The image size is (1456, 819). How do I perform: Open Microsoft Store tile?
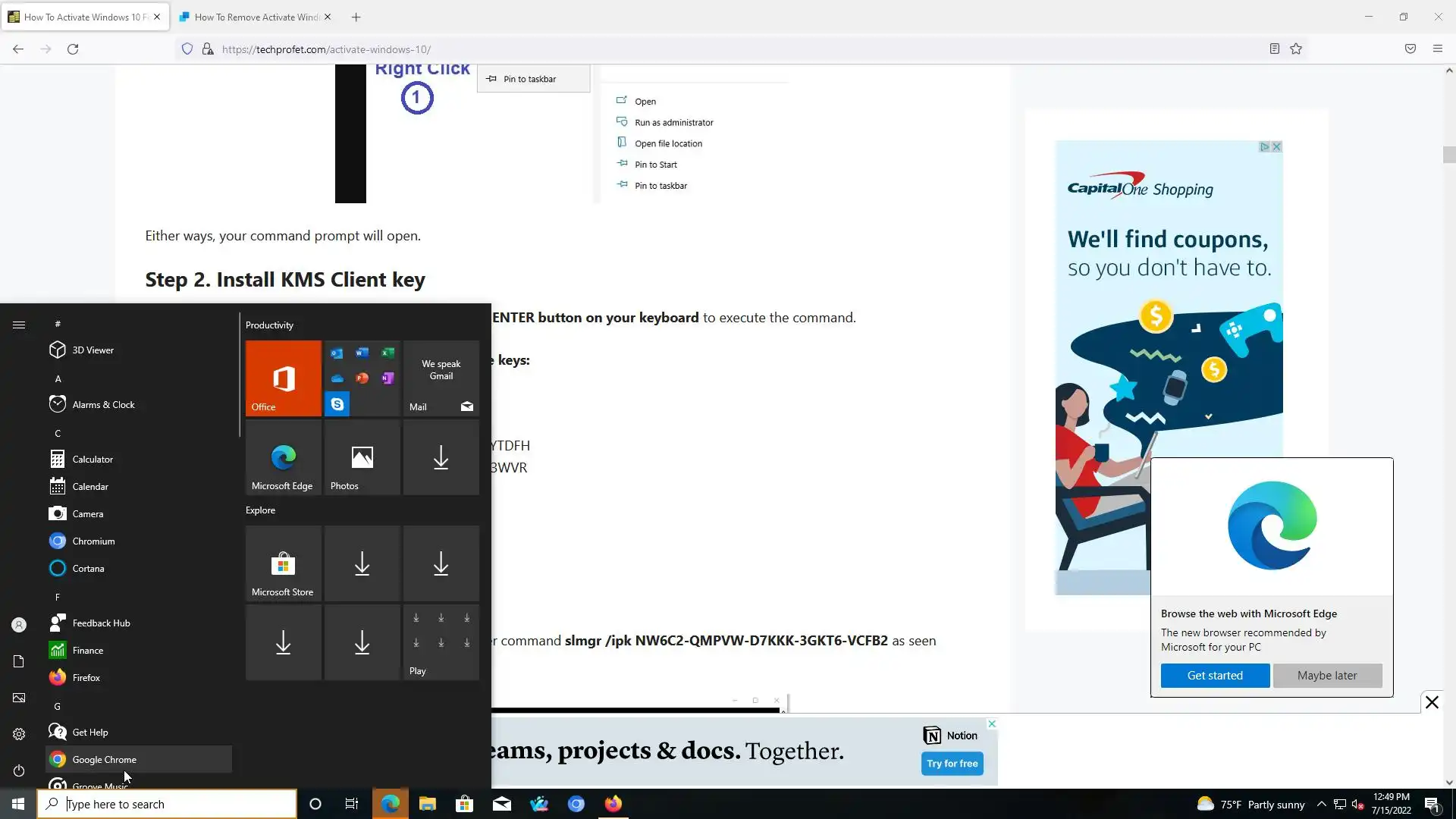pyautogui.click(x=283, y=564)
